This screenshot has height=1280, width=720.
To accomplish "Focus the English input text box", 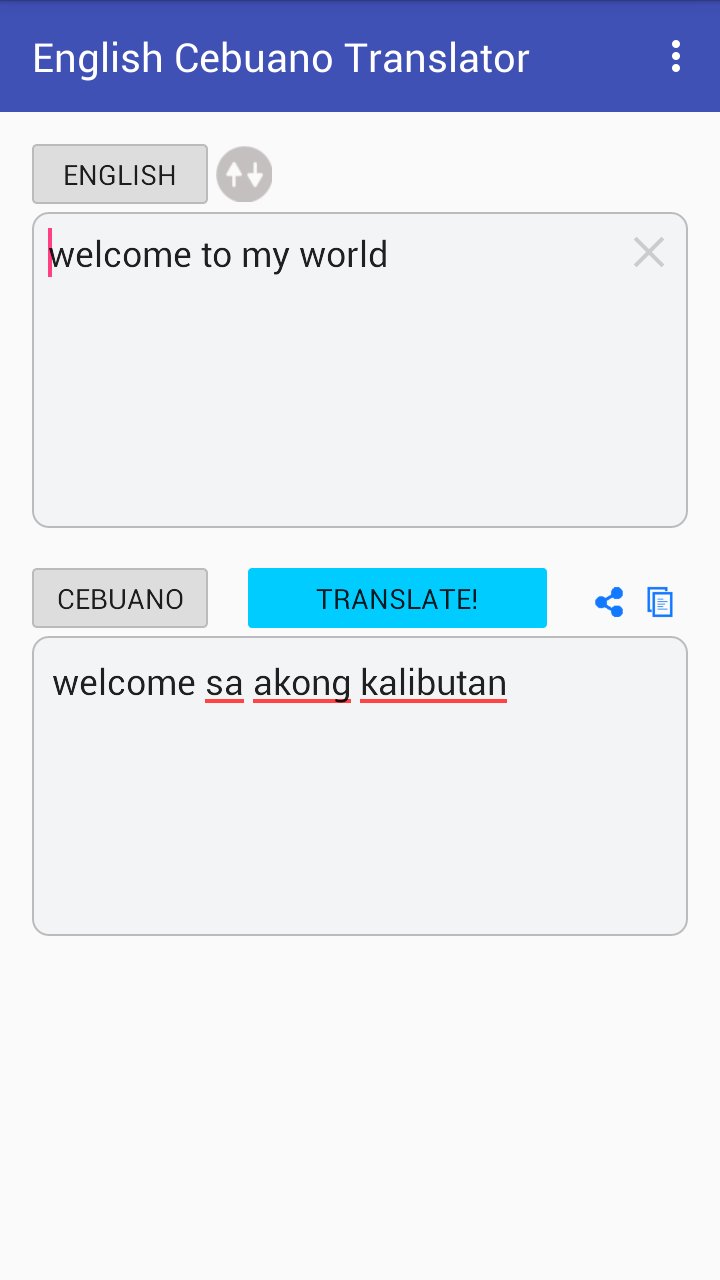I will 360,370.
